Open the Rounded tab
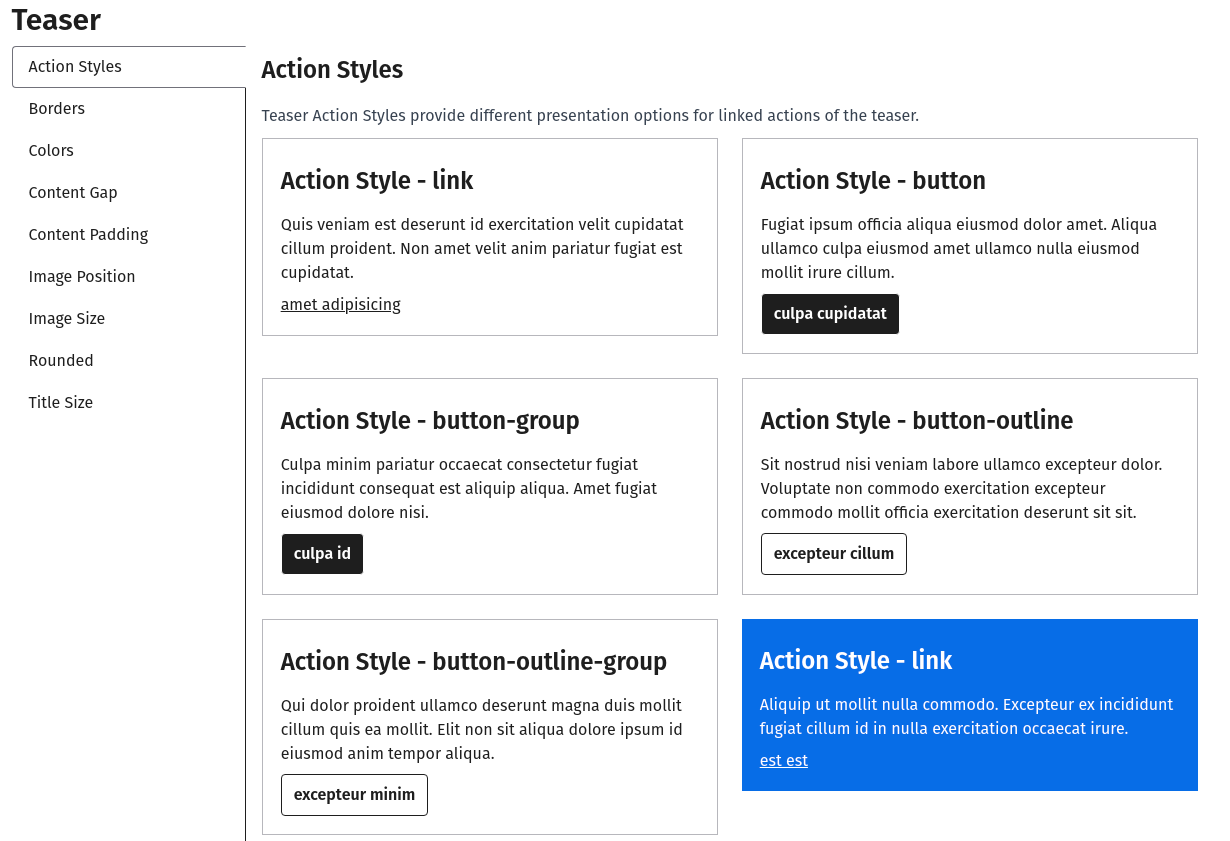Screen dimensions: 1230x841 [x=61, y=361]
